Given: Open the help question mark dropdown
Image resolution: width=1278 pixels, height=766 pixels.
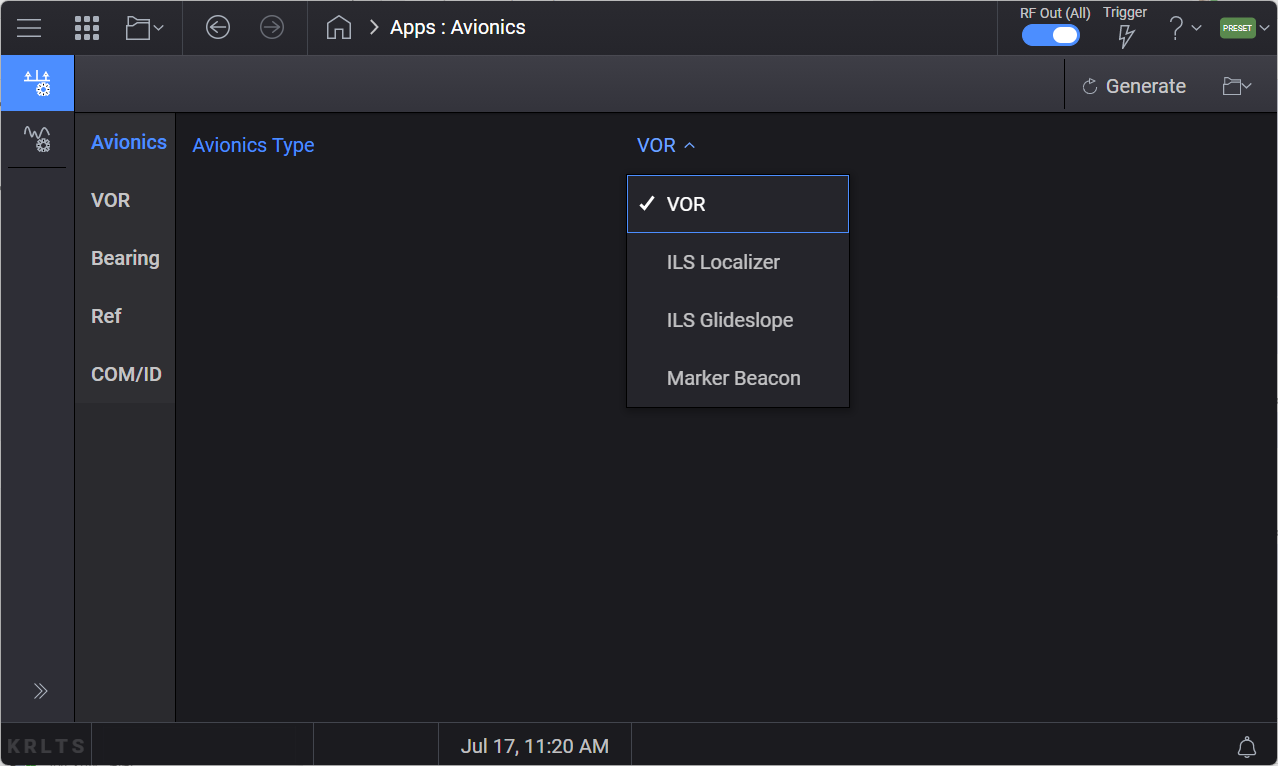Looking at the screenshot, I should click(1184, 28).
